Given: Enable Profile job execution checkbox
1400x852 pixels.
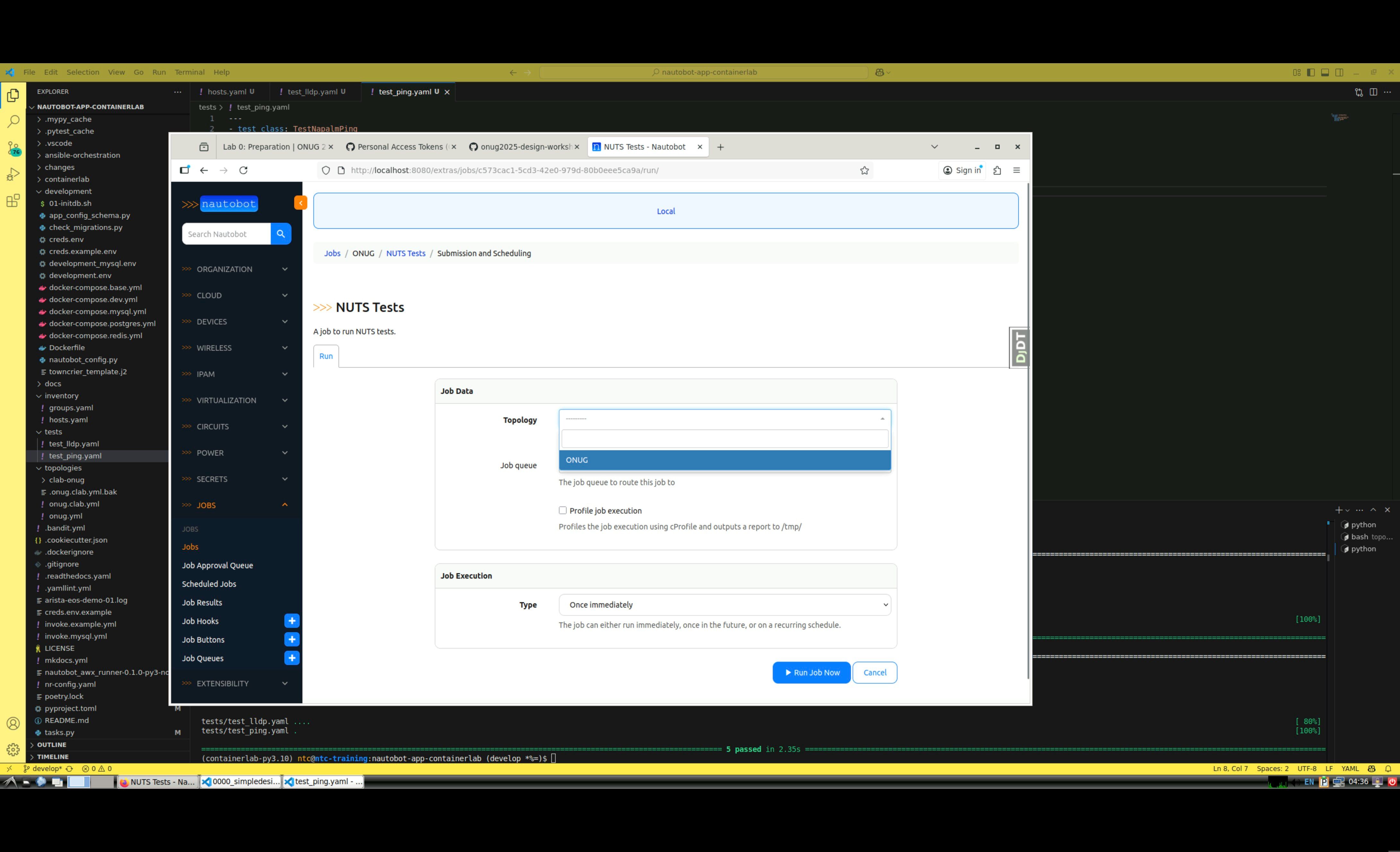Looking at the screenshot, I should point(563,510).
